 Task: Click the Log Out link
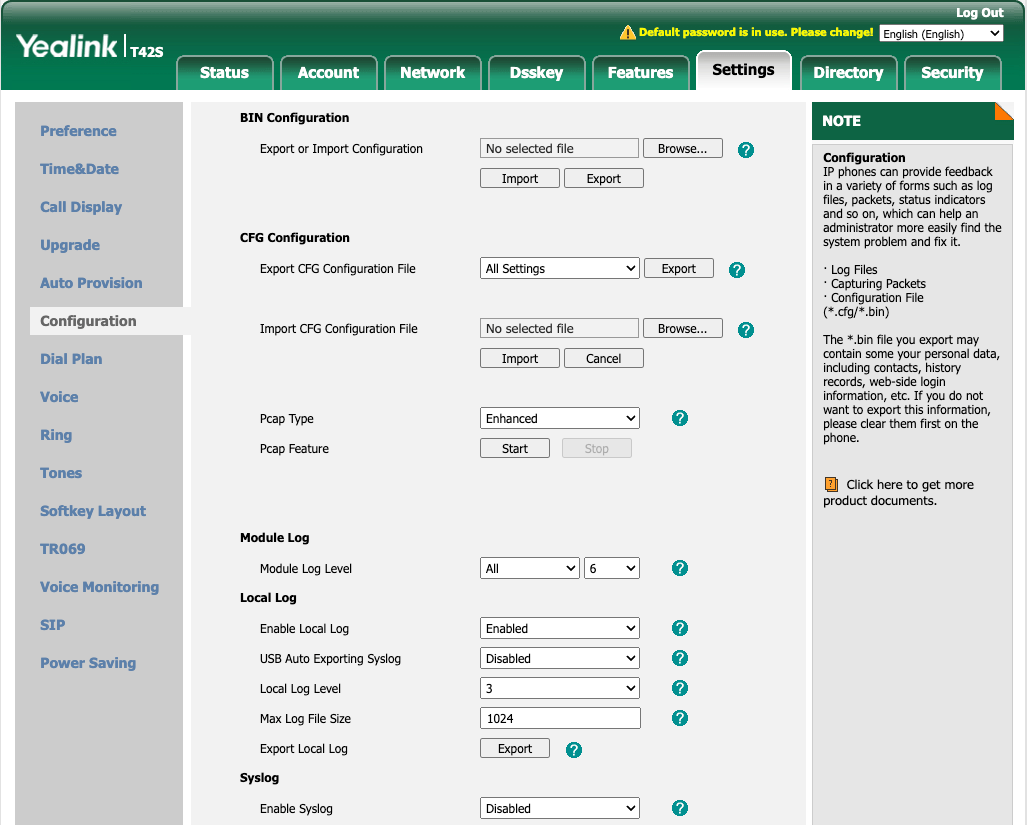pos(979,12)
